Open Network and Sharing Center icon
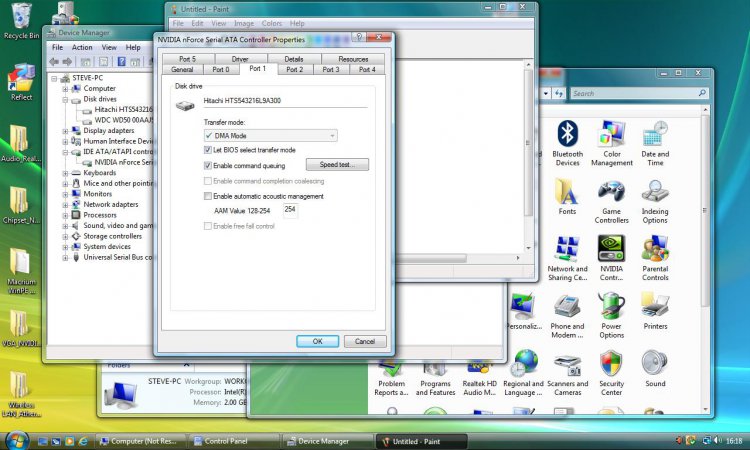 click(x=567, y=258)
